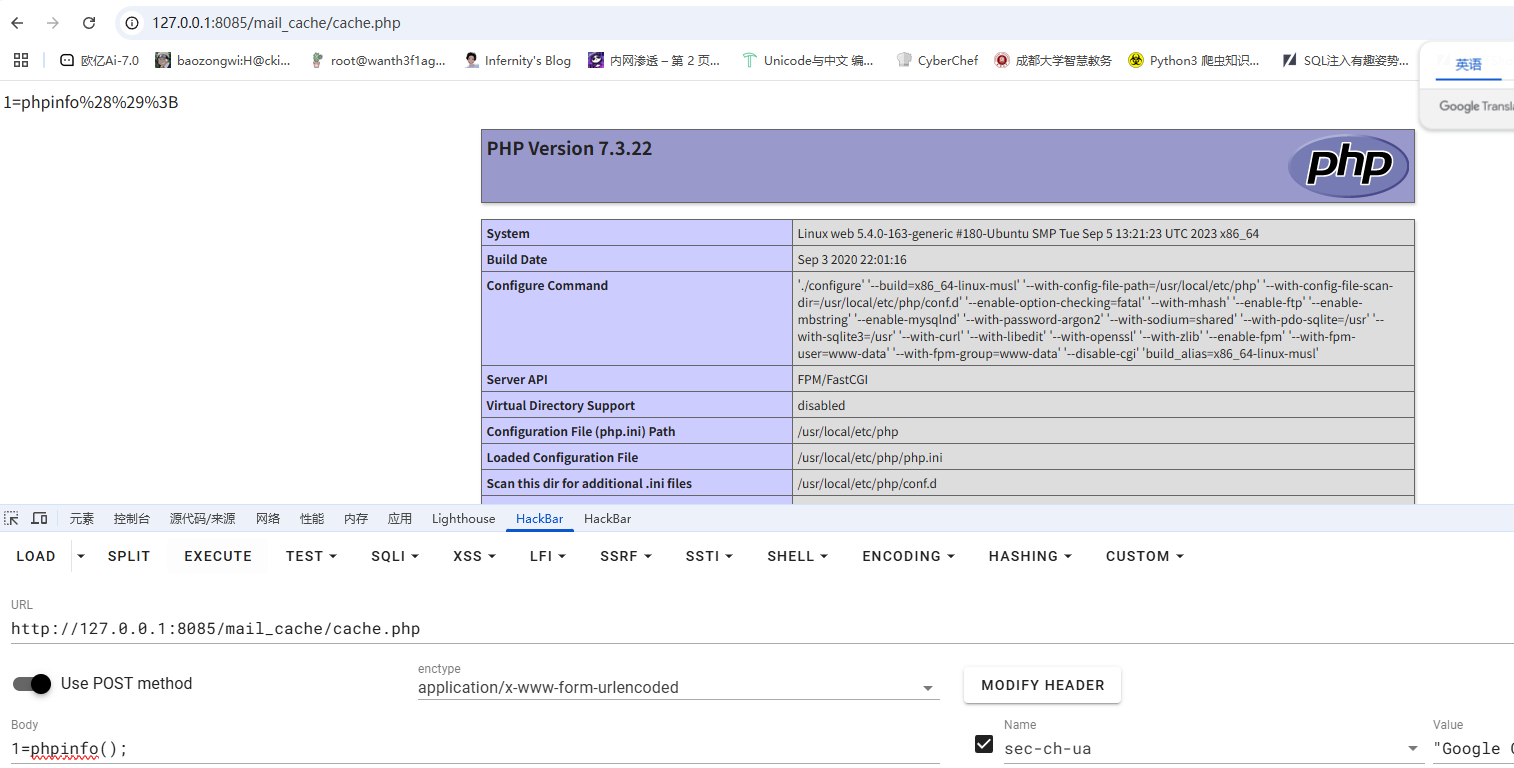1514x768 pixels.
Task: Turn off the Use POST method switch
Action: [x=32, y=684]
